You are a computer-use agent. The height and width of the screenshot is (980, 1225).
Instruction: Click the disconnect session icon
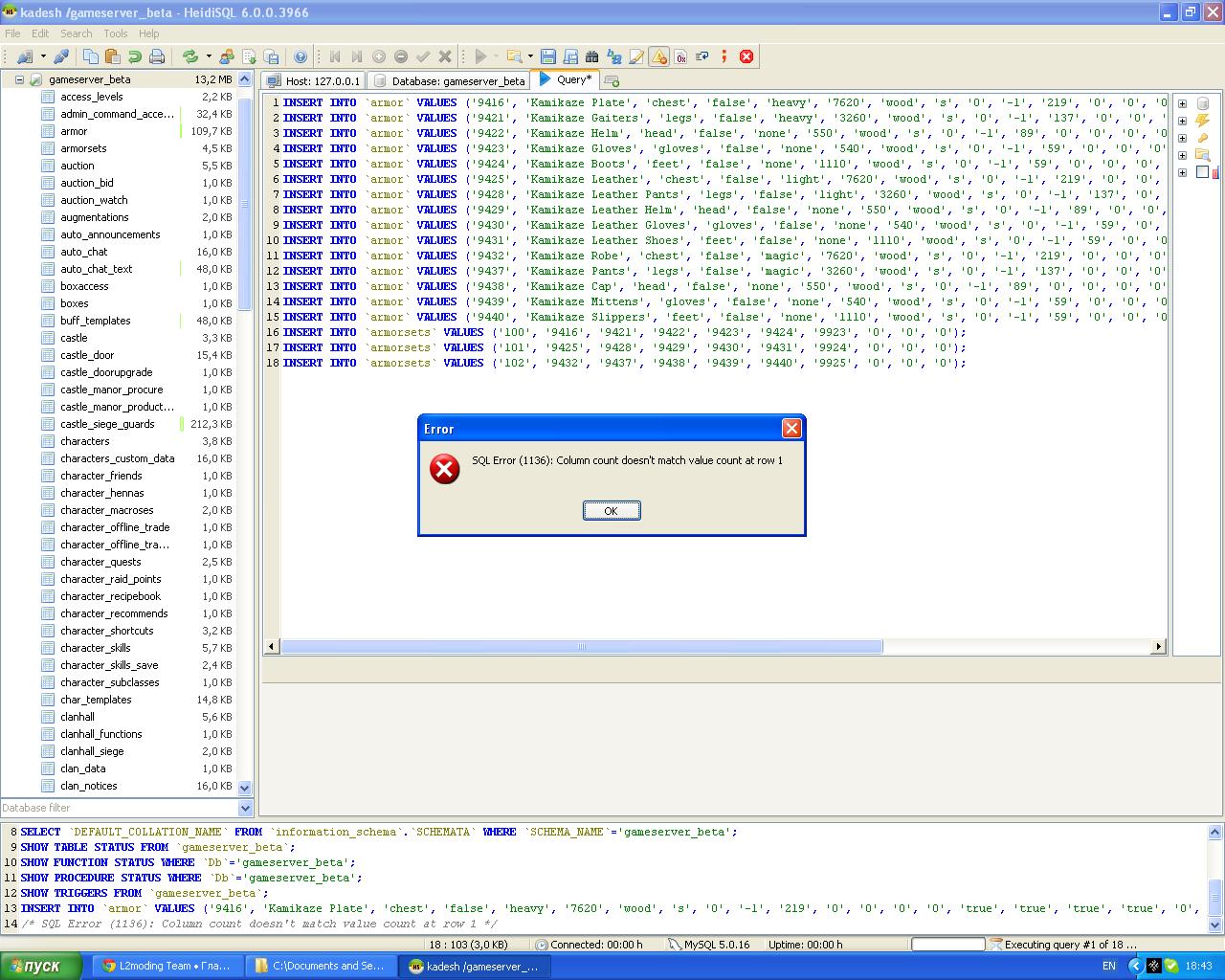click(61, 56)
